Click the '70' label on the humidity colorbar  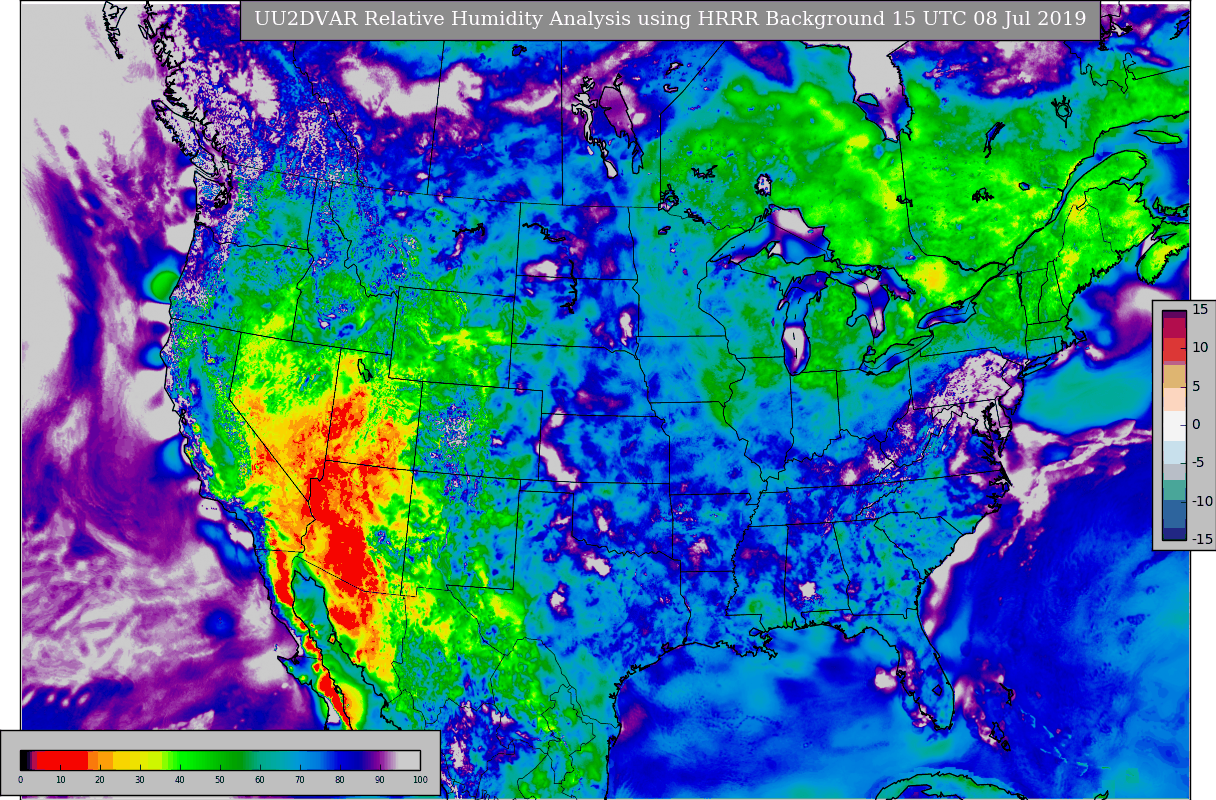coord(300,780)
